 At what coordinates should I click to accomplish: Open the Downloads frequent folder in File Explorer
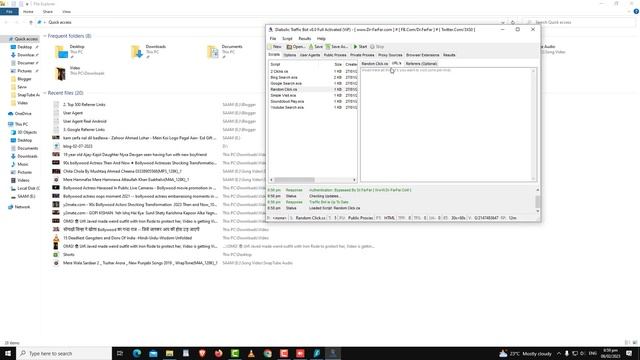(149, 52)
